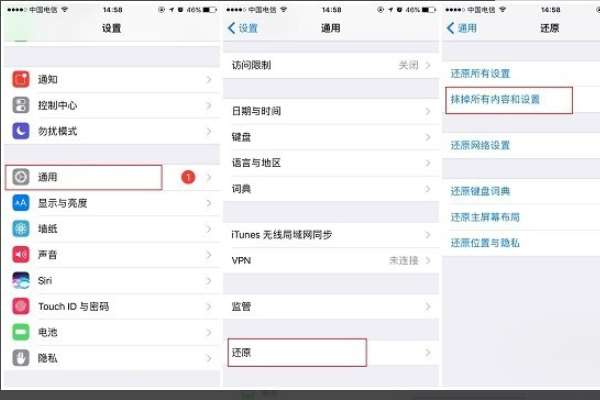The height and width of the screenshot is (400, 600).
Task: Tap the red Notifications (通知) icon
Action: tap(21, 79)
